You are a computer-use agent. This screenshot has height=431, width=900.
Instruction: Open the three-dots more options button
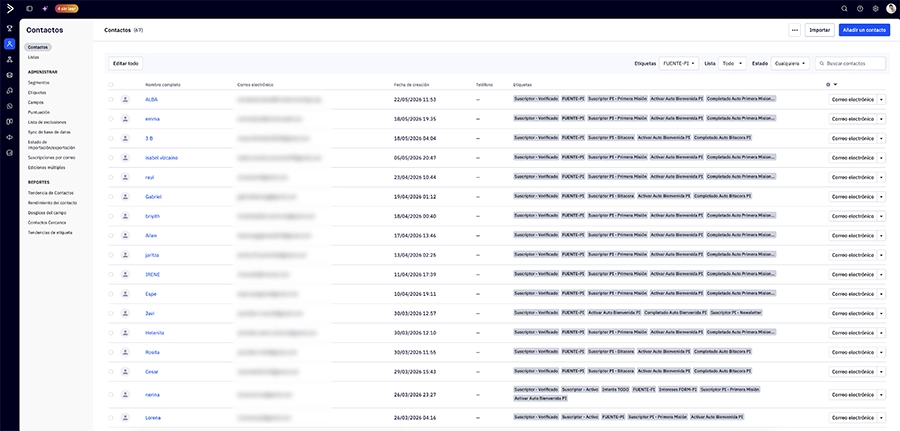[x=794, y=30]
